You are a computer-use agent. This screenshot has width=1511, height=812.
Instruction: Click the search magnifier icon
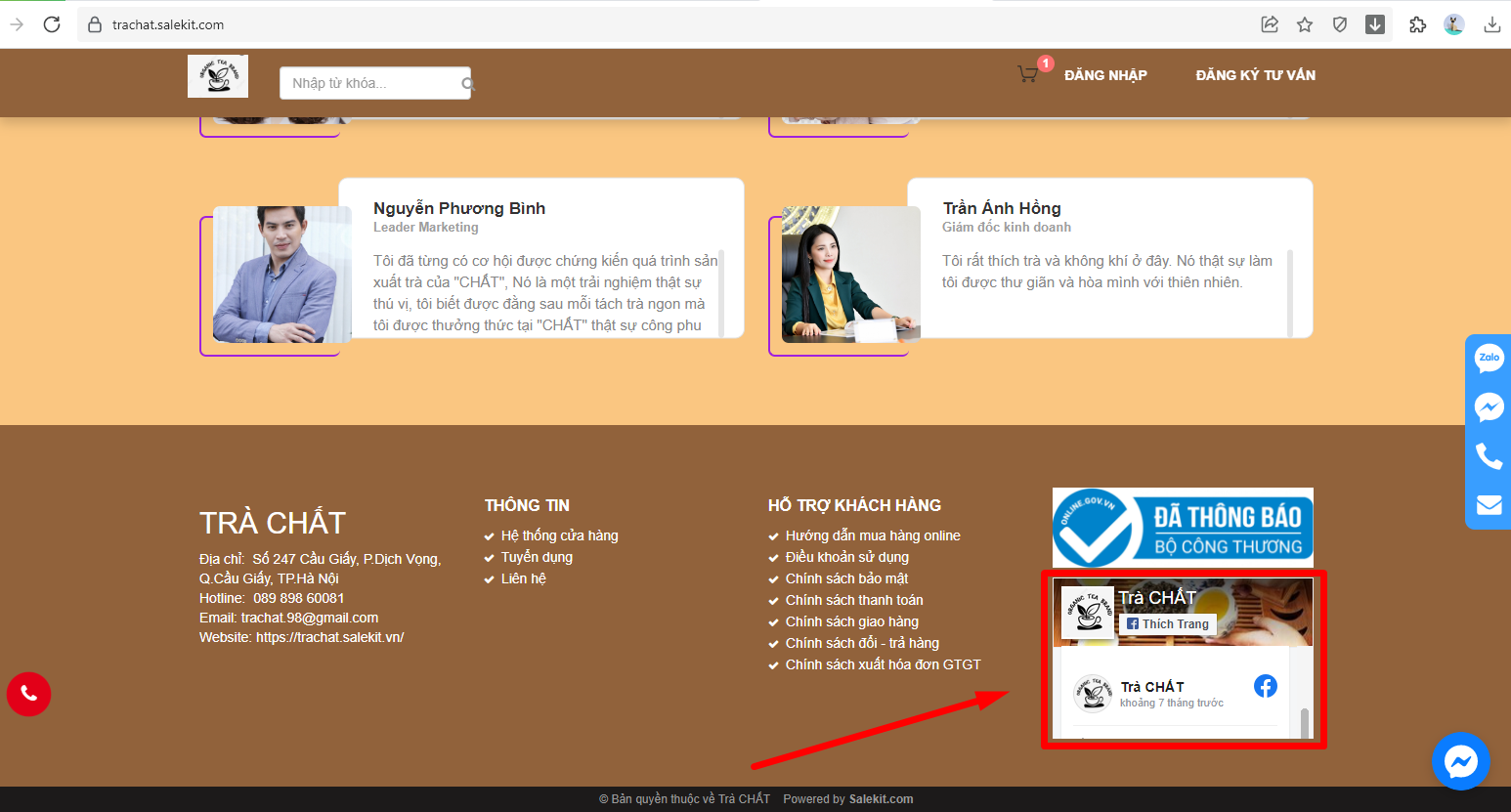tap(467, 84)
